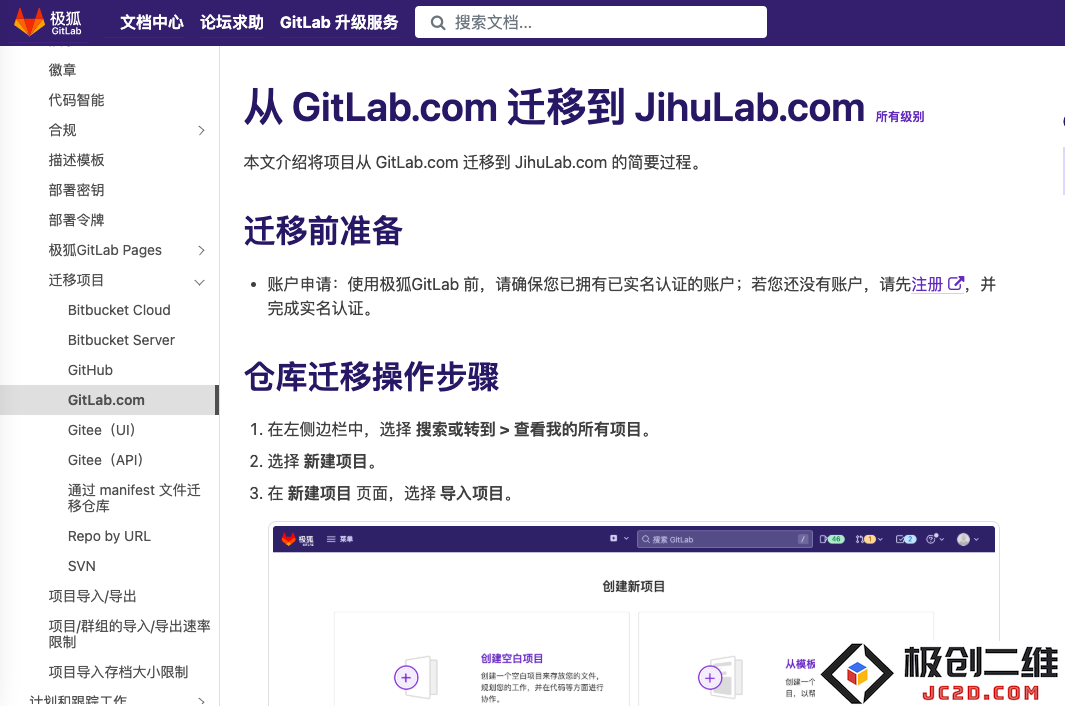
Task: Open the GitHub migration page
Action: coord(90,370)
